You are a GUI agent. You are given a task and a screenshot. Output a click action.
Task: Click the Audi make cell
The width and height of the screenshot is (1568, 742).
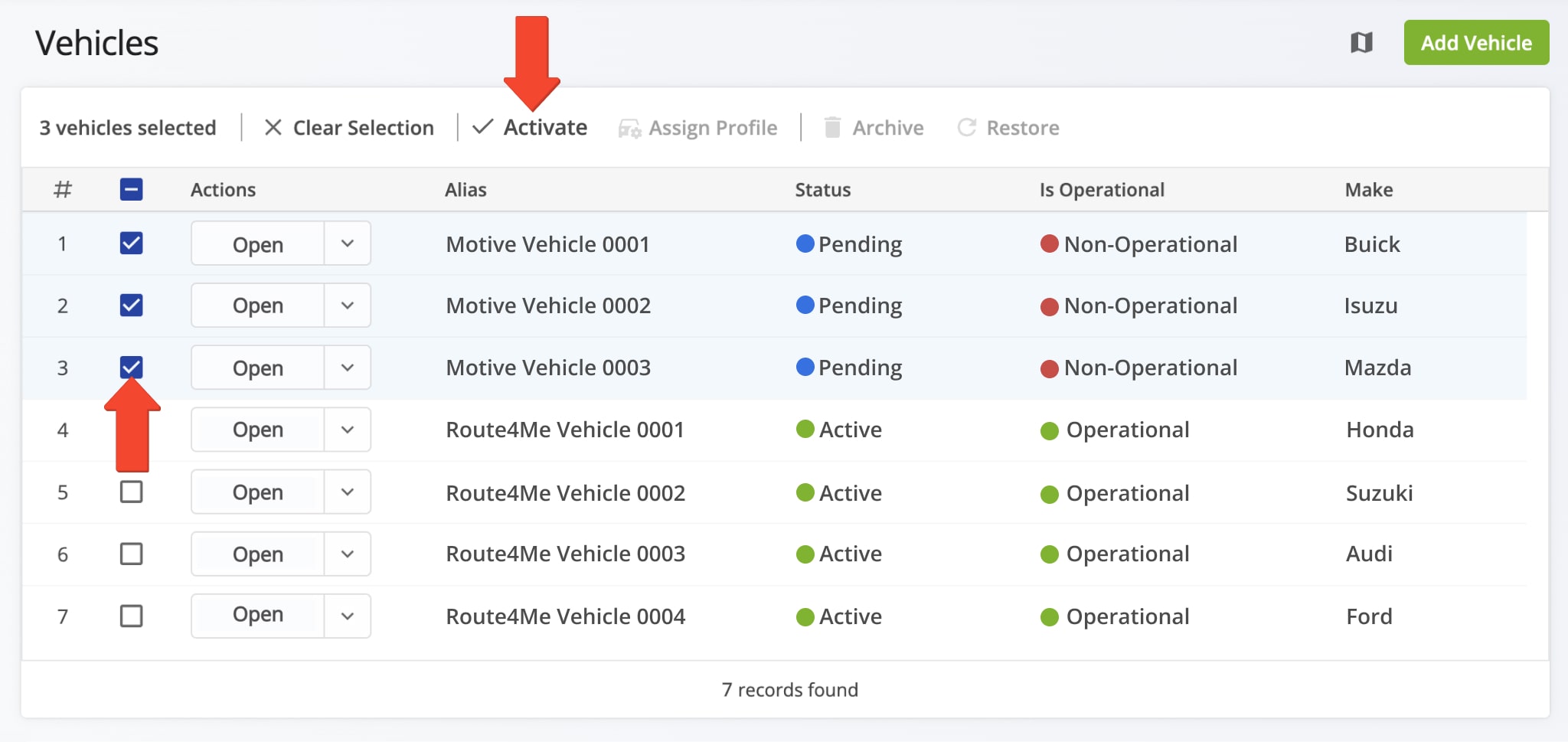[1369, 554]
